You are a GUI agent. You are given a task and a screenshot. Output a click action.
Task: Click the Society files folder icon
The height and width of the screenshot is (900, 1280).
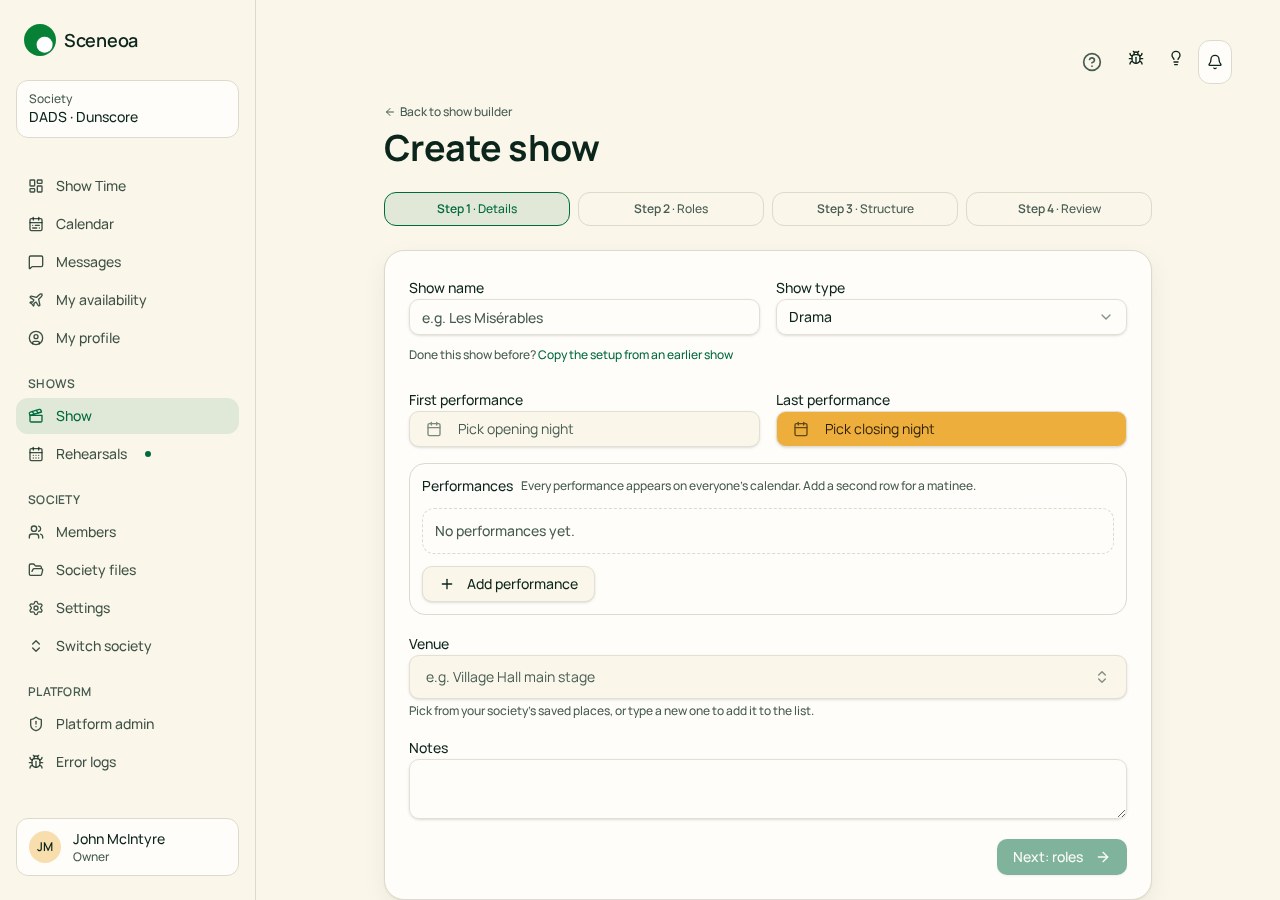pyautogui.click(x=36, y=570)
